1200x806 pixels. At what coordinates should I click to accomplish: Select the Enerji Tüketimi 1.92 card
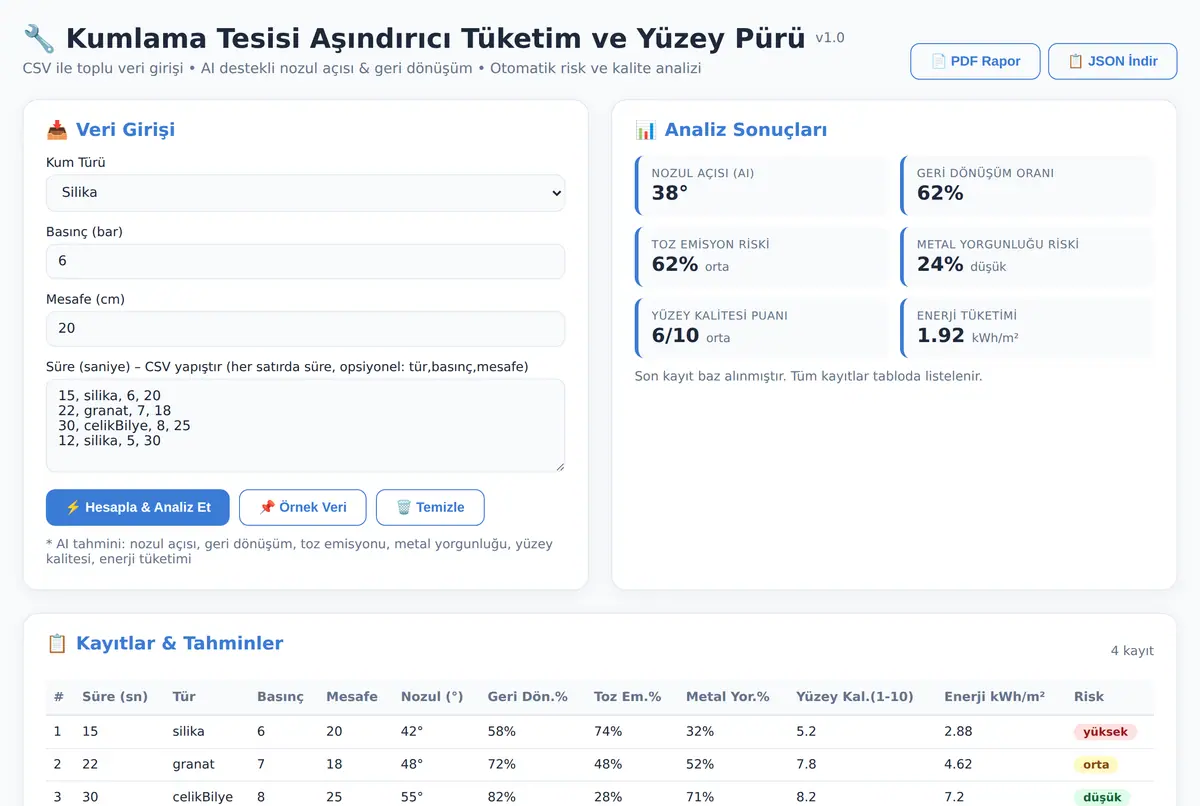point(1027,328)
